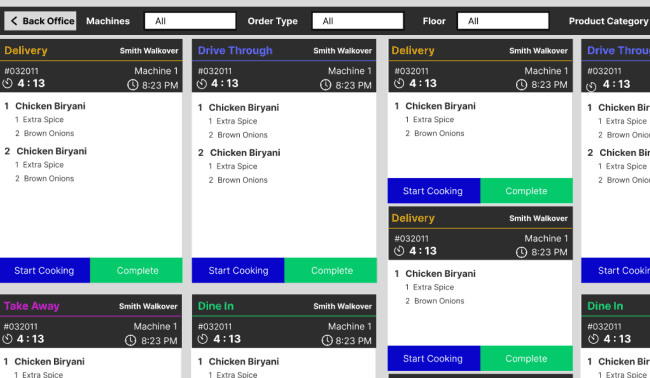The height and width of the screenshot is (378, 650).
Task: Click the 4:13 timer on Take Away card
Action: coord(30,339)
